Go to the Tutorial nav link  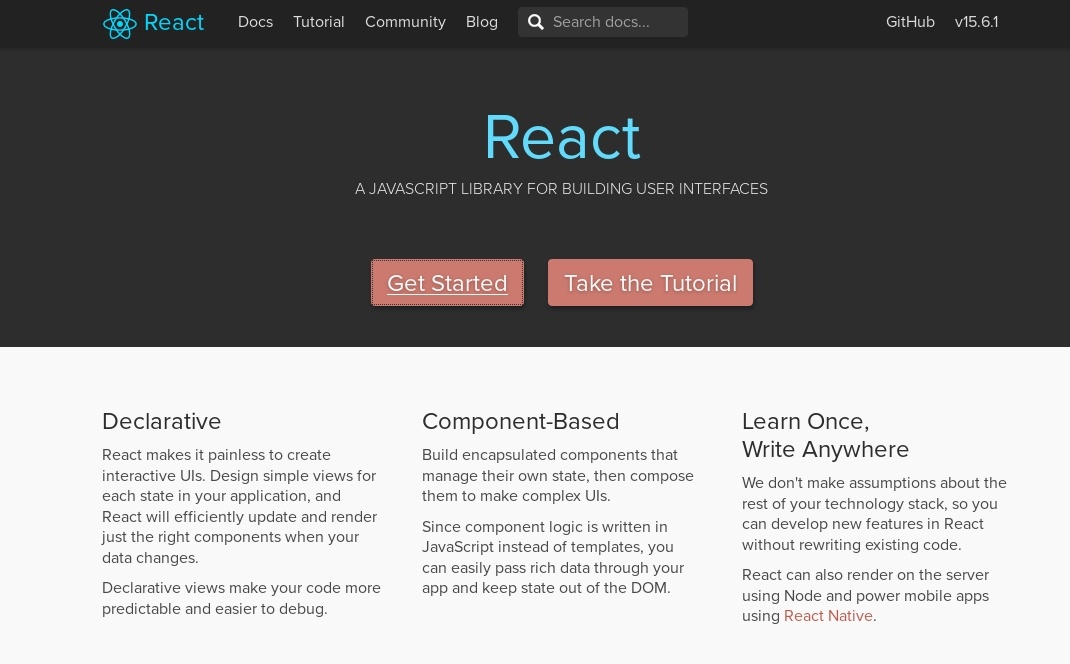(x=319, y=22)
